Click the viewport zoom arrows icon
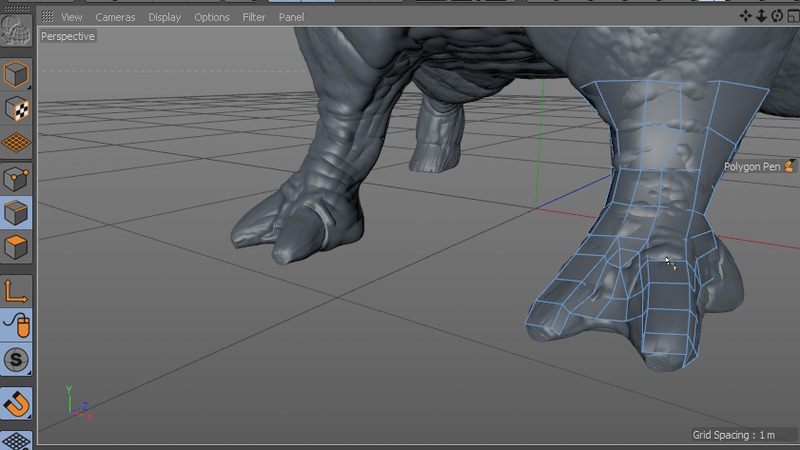This screenshot has width=800, height=450. click(x=761, y=16)
